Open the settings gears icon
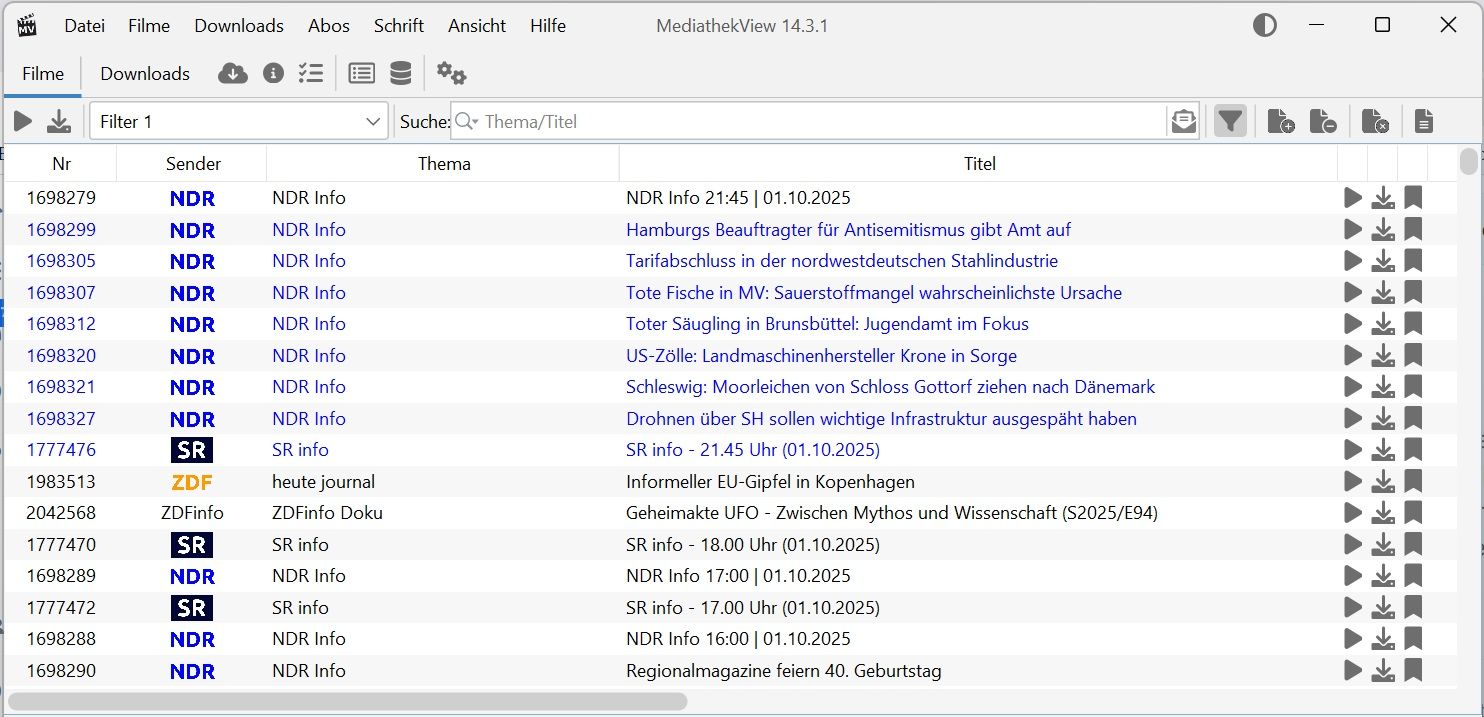This screenshot has width=1484, height=717. pos(451,73)
